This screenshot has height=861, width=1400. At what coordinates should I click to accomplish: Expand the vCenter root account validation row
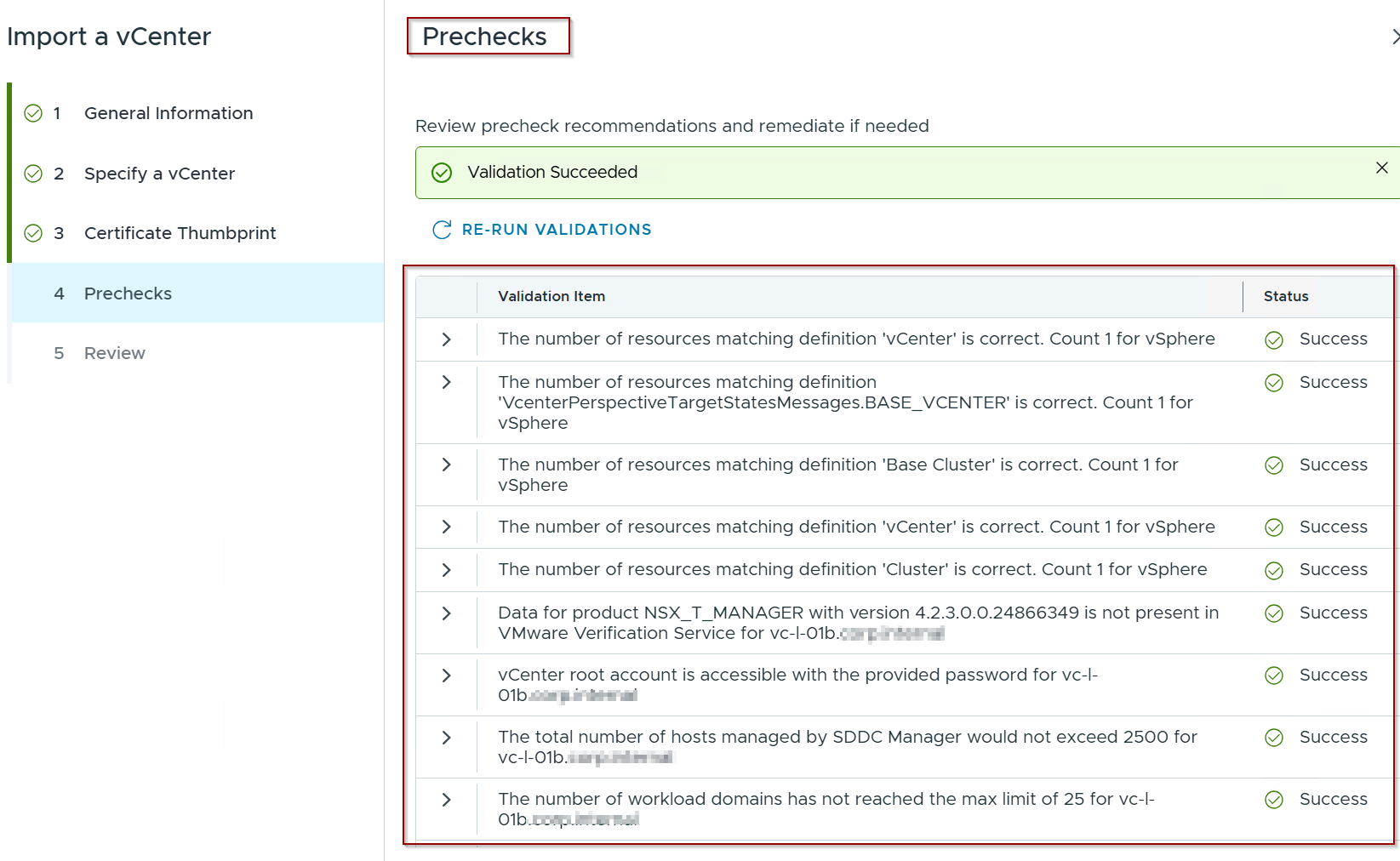446,676
